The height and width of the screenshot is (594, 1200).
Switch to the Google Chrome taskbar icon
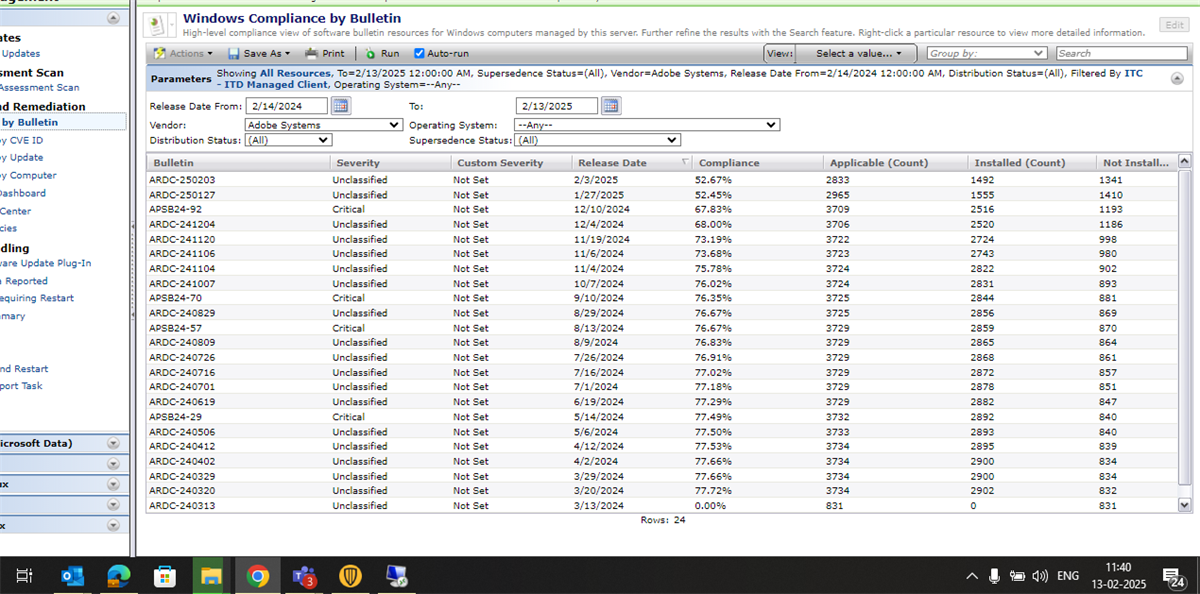tap(258, 576)
